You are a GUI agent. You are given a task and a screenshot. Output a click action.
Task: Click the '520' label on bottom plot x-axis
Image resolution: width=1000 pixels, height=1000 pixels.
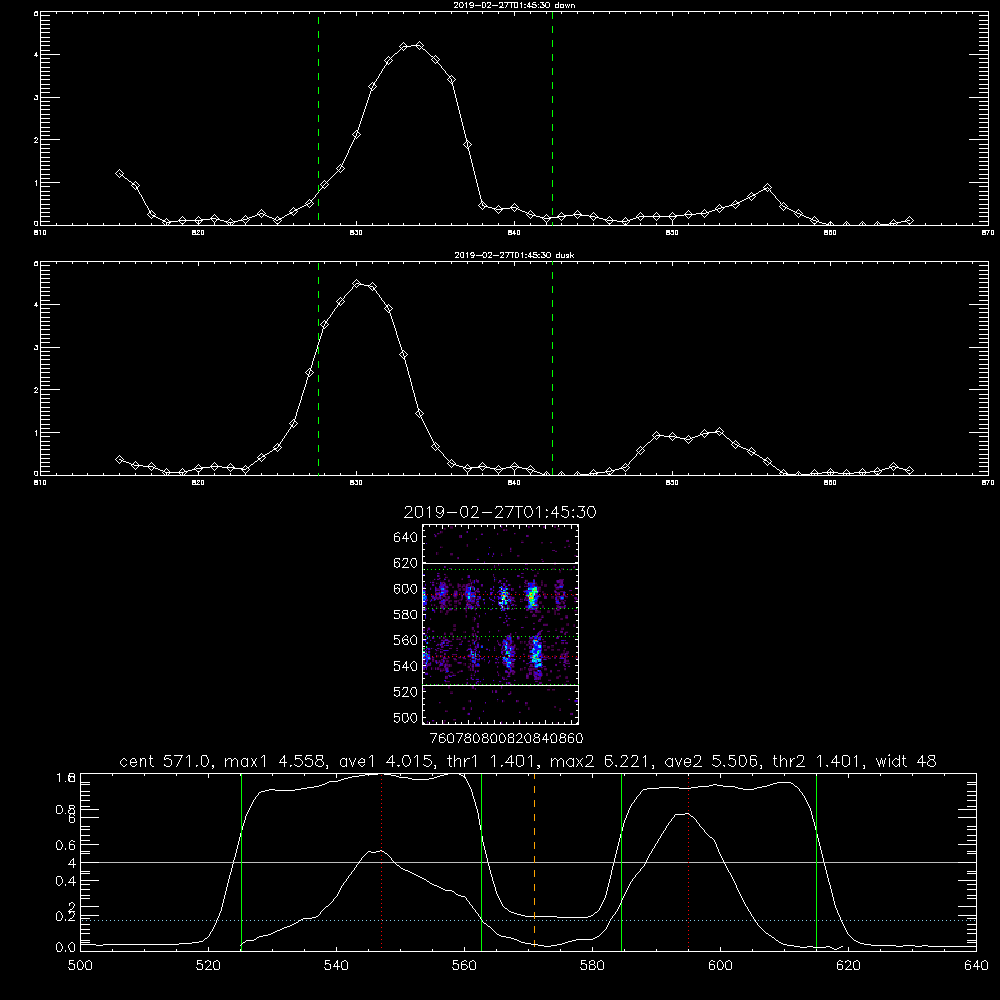[208, 966]
